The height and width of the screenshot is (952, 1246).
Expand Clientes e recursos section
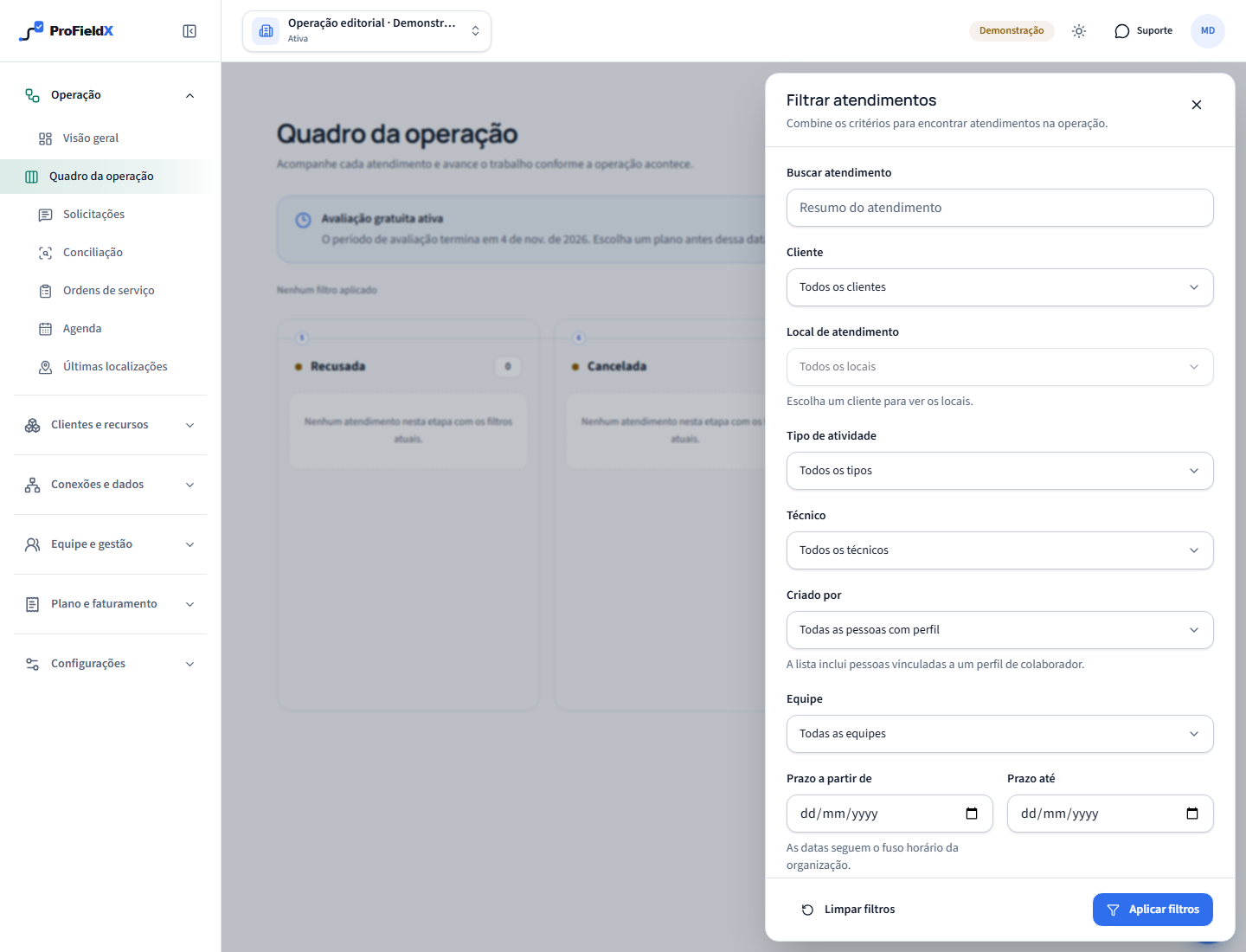pyautogui.click(x=111, y=425)
